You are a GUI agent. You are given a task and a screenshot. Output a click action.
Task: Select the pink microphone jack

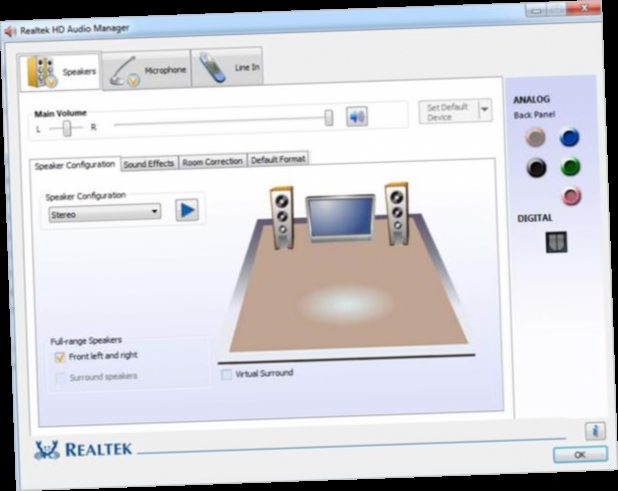(571, 196)
